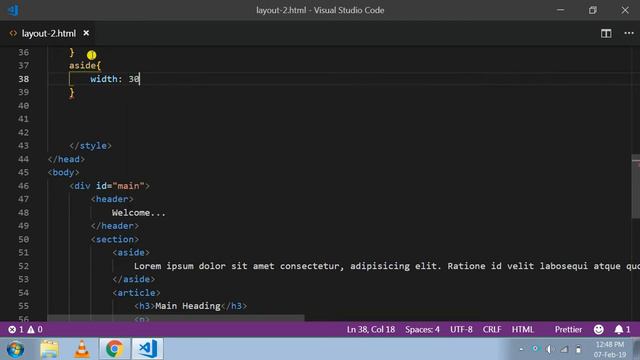Change language mode from HTML
The width and height of the screenshot is (640, 360).
pyautogui.click(x=522, y=329)
